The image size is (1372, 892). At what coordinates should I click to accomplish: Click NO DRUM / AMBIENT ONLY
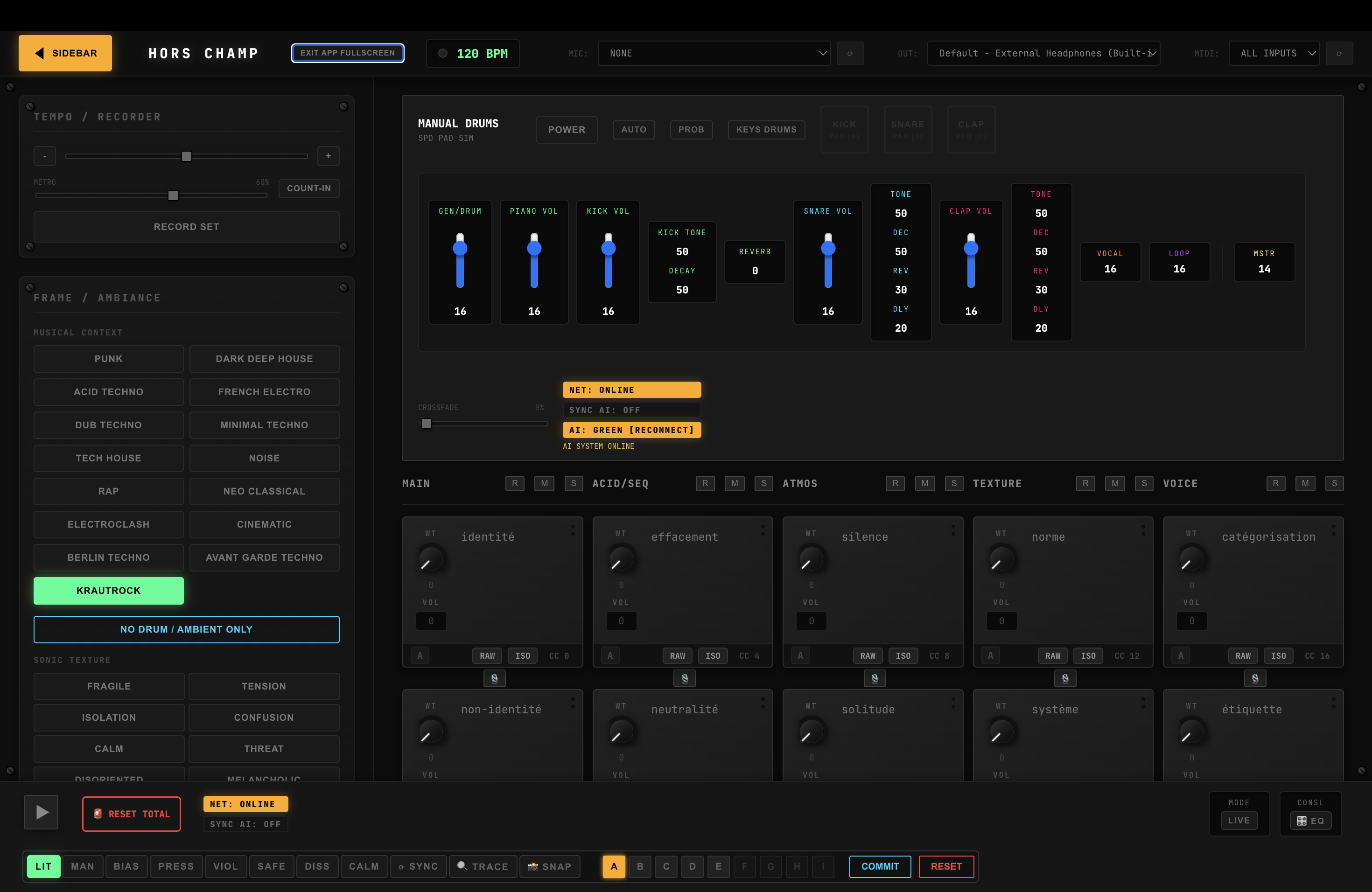[x=186, y=629]
